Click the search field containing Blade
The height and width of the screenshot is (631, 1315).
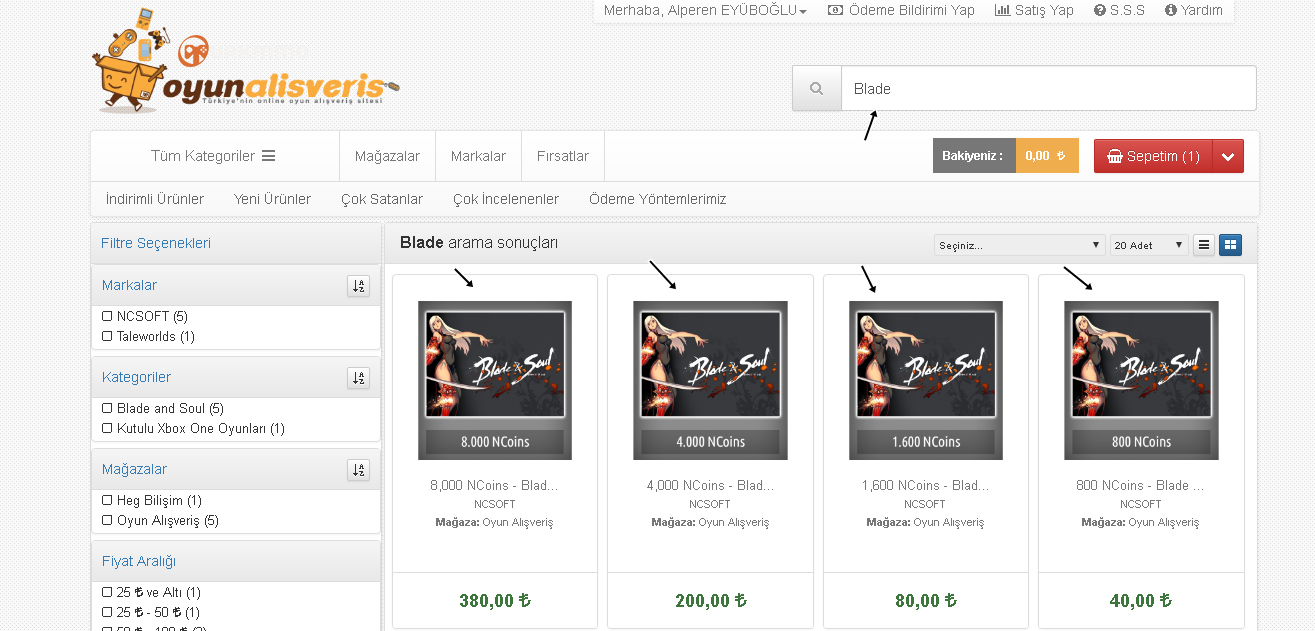pyautogui.click(x=1048, y=89)
